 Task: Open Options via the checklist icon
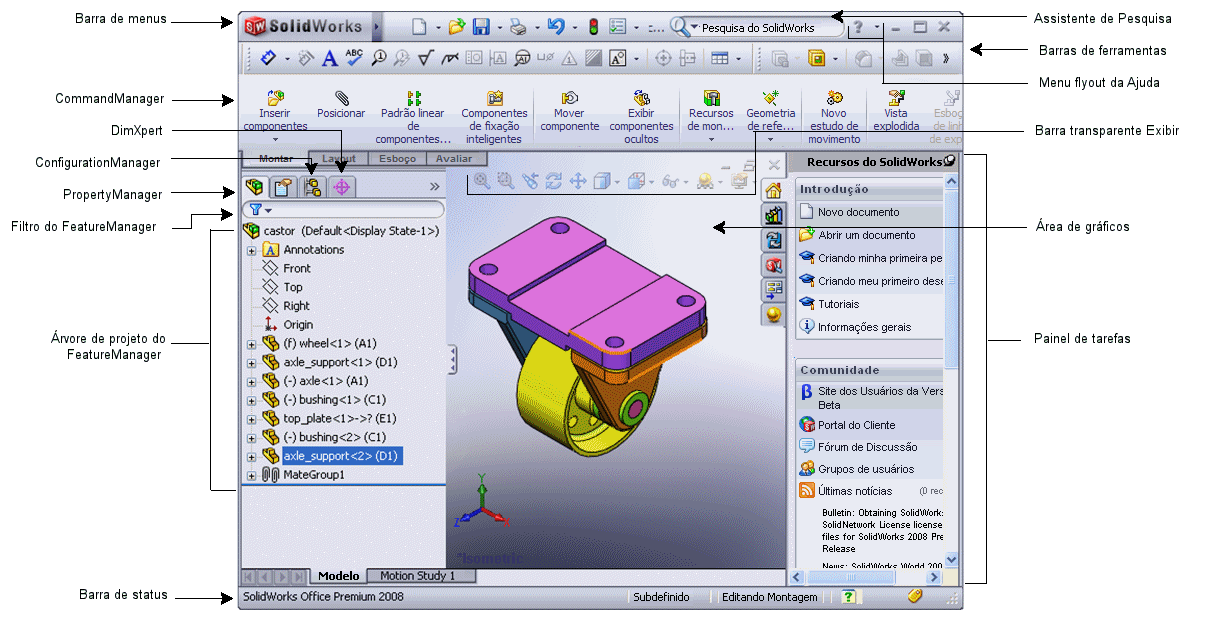[x=617, y=27]
